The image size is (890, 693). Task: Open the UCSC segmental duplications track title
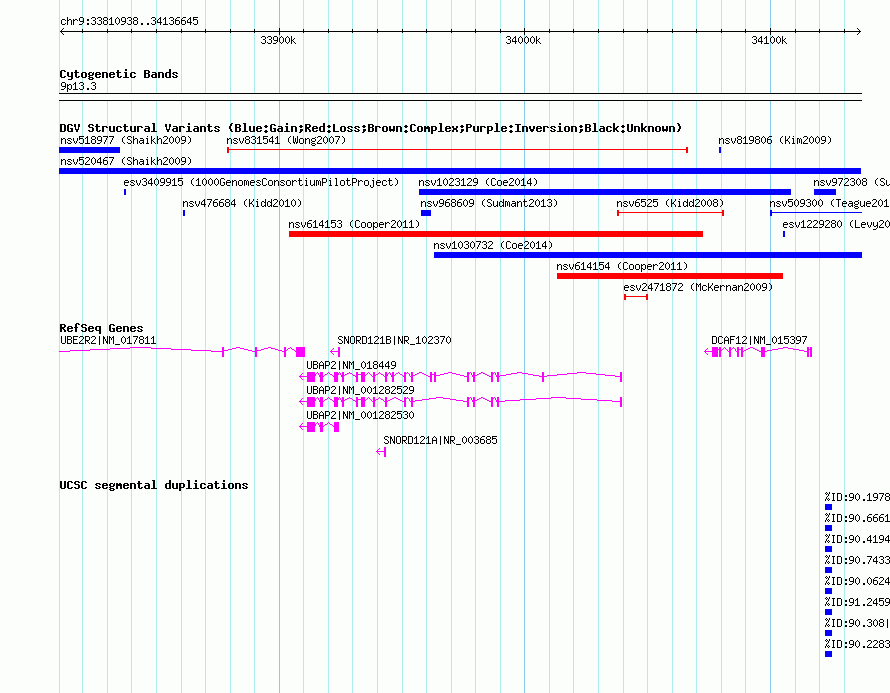click(153, 485)
